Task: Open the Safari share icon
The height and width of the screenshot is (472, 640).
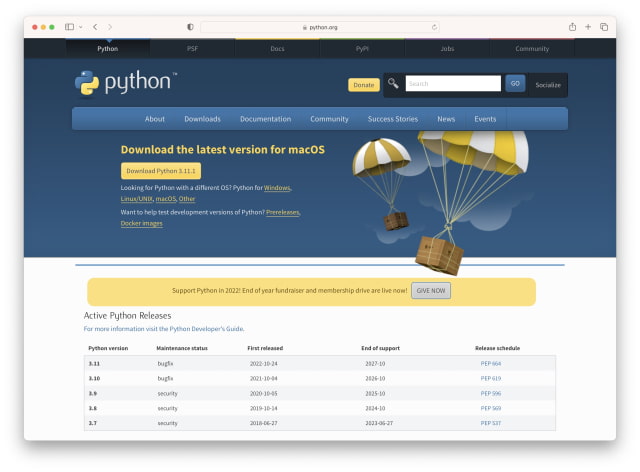Action: 572,27
